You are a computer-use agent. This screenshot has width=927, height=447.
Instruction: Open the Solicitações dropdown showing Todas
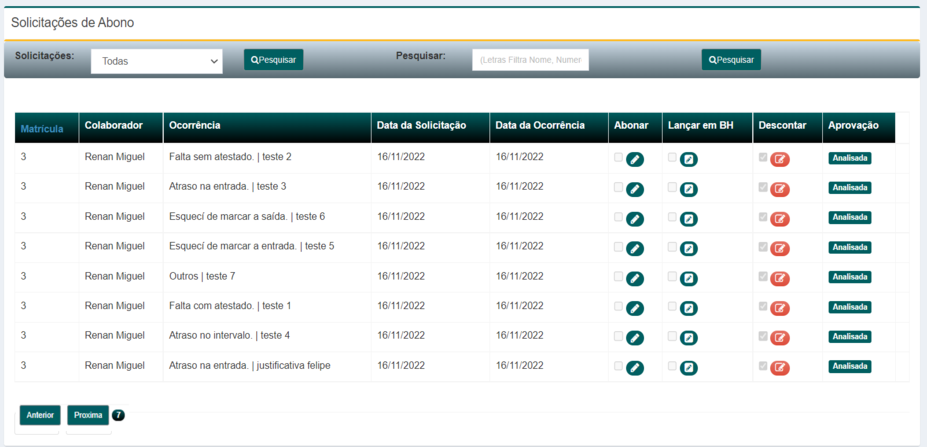159,61
